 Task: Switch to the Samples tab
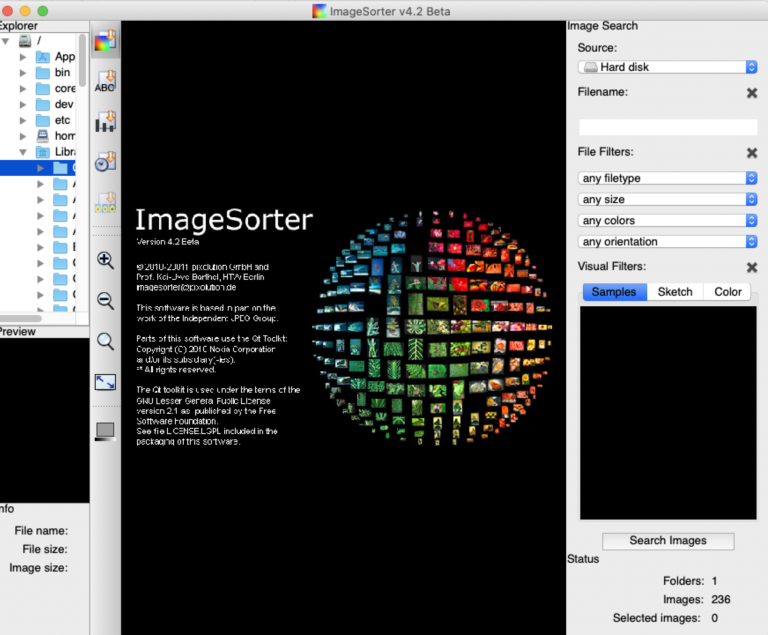click(614, 292)
